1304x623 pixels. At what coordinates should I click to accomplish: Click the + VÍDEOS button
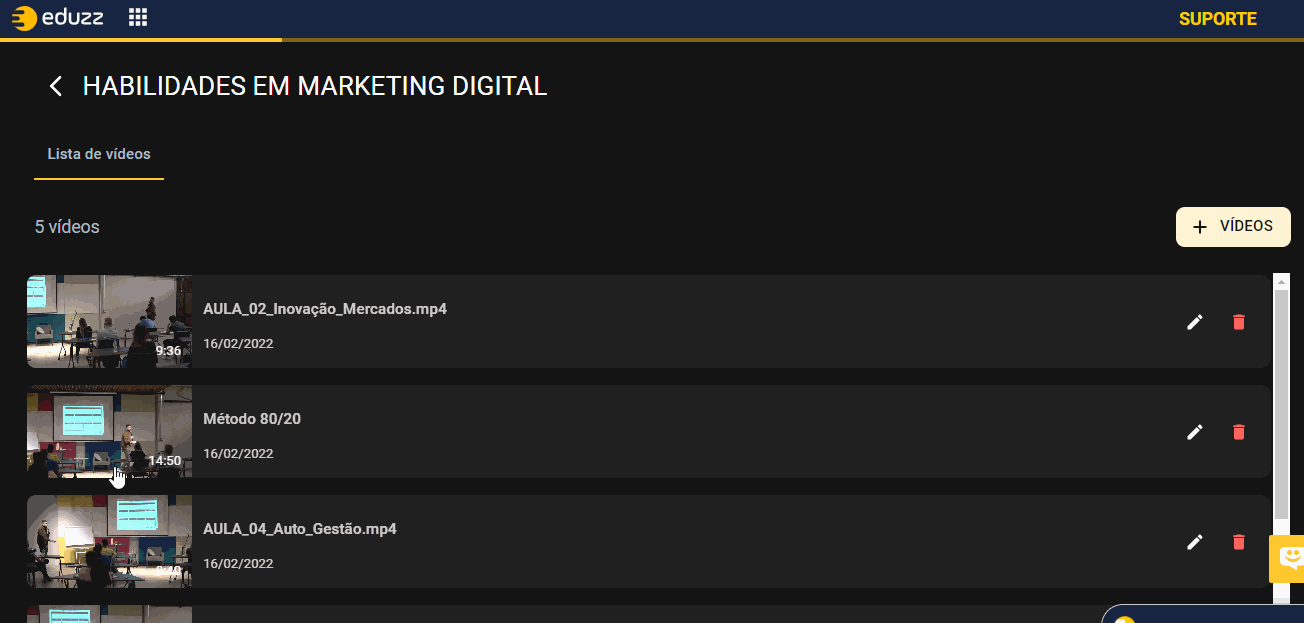pos(1233,227)
